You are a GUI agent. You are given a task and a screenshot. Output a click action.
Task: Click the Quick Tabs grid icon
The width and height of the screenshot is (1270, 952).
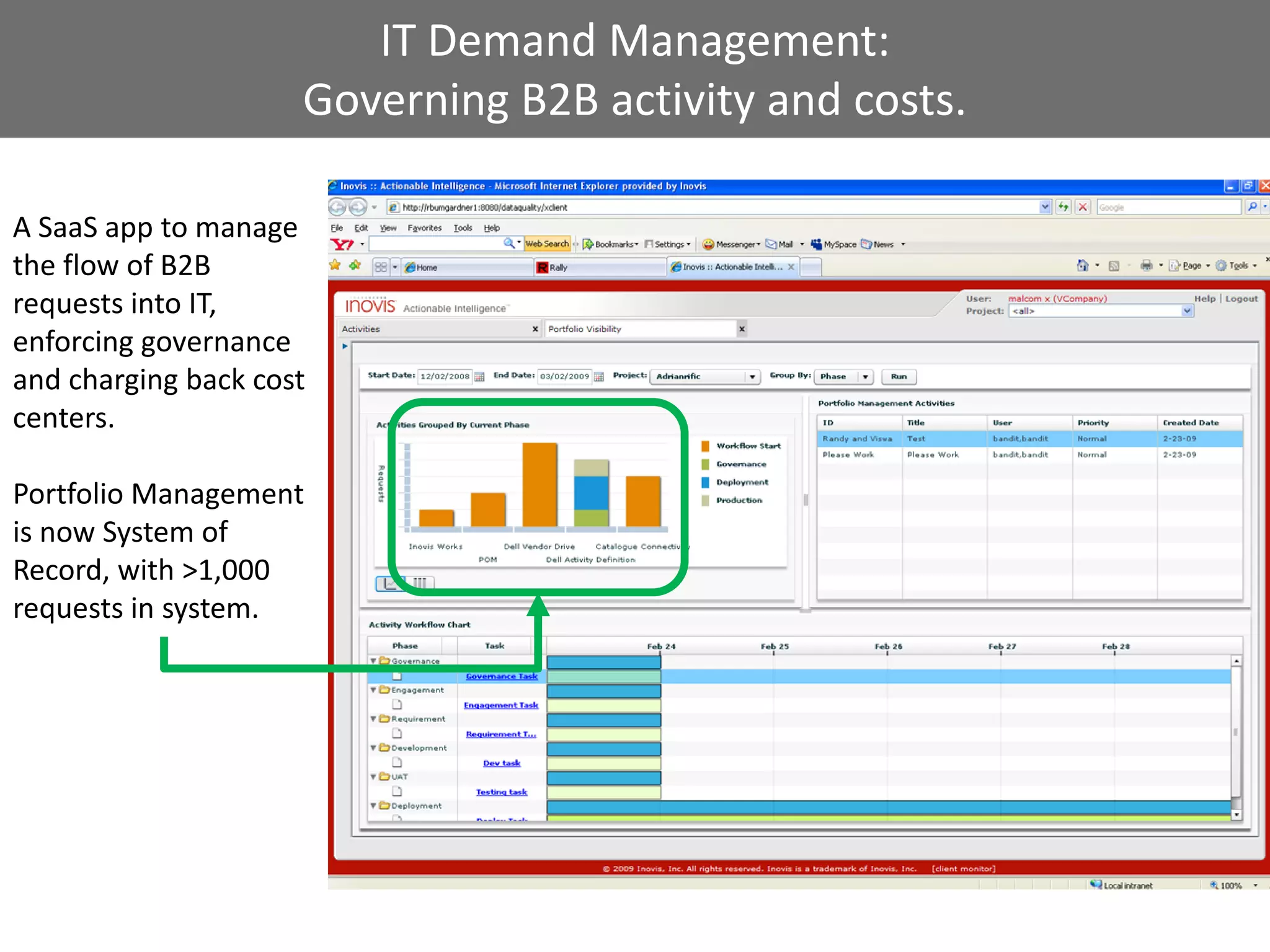(381, 267)
